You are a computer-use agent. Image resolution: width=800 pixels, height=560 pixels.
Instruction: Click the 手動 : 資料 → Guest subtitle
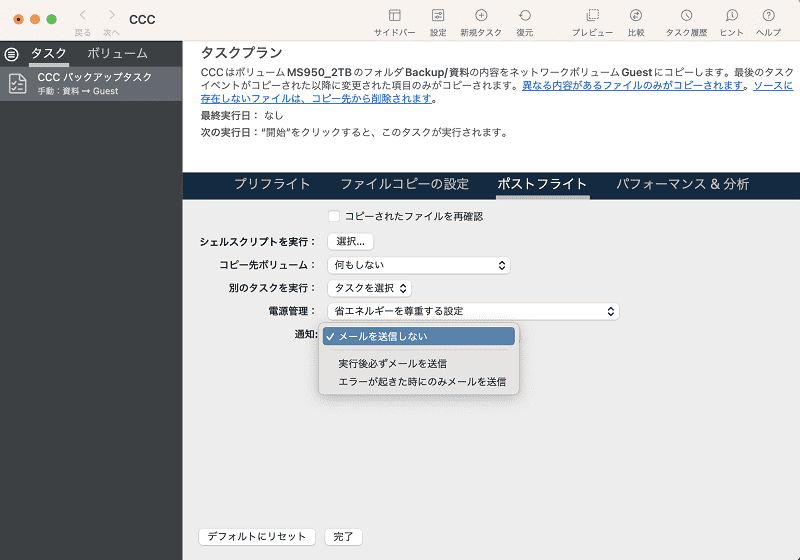click(78, 91)
